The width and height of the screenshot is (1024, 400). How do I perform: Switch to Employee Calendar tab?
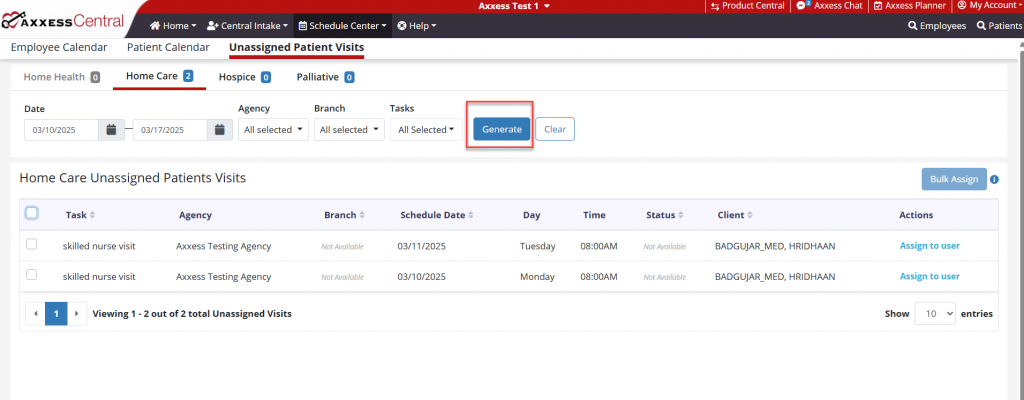click(x=59, y=47)
